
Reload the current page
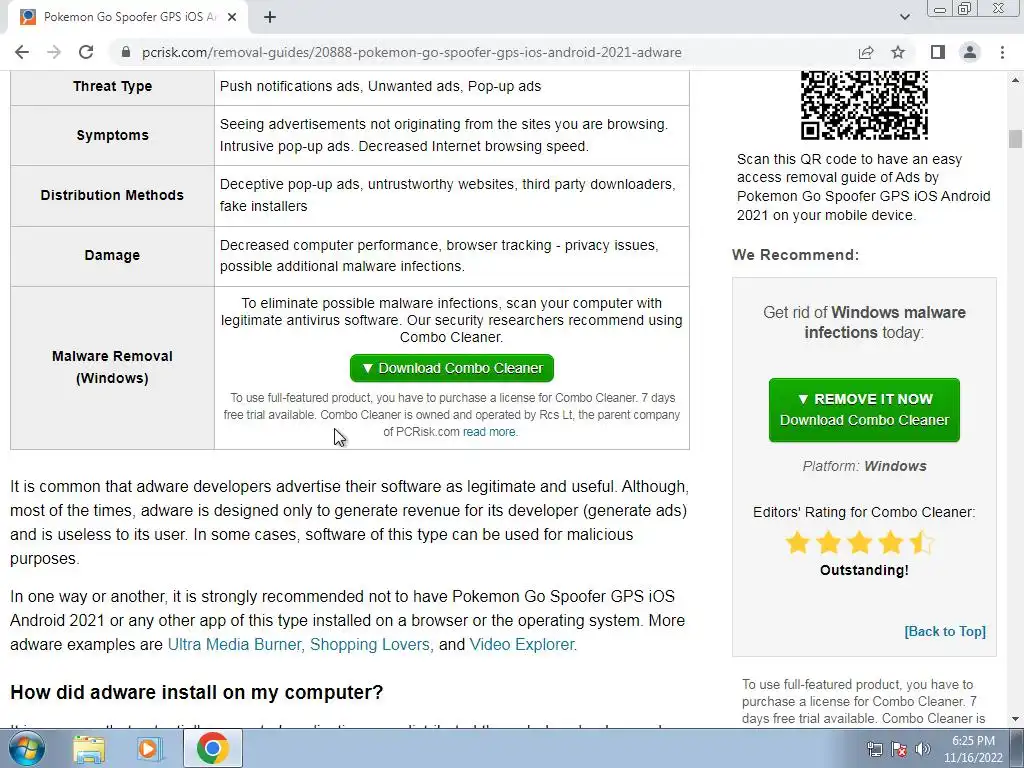pyautogui.click(x=86, y=52)
